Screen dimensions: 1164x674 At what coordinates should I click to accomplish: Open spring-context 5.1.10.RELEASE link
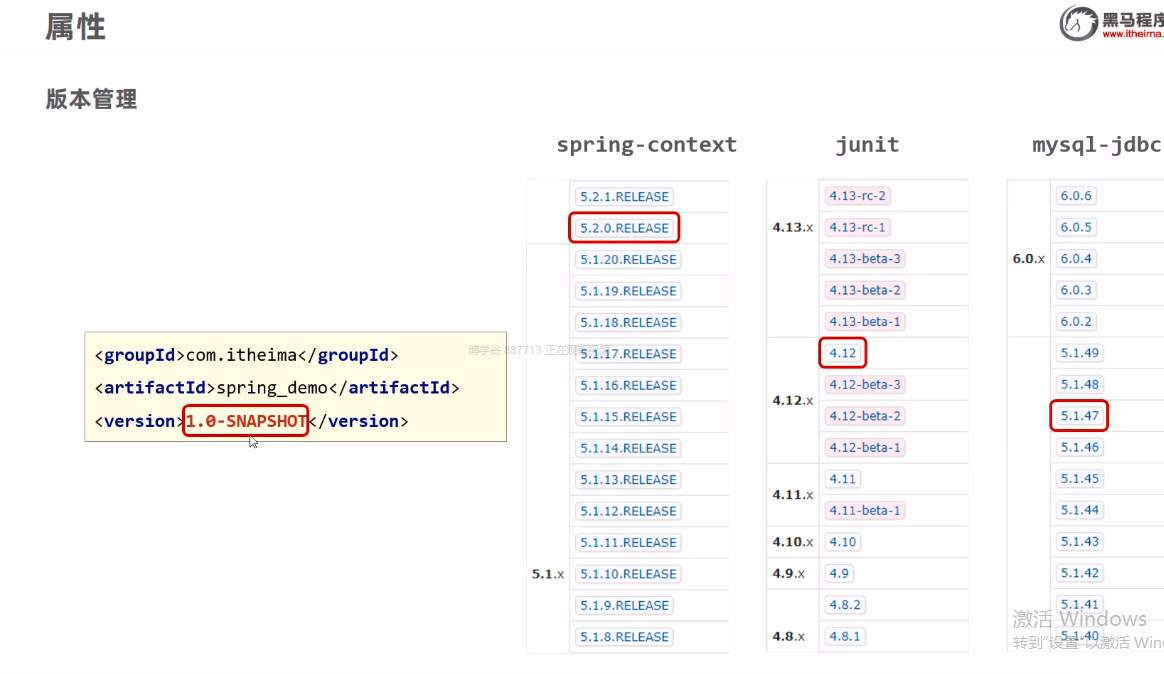[628, 574]
